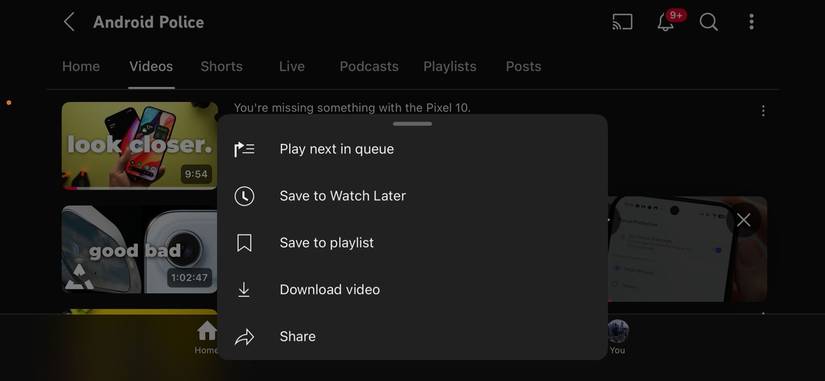The image size is (825, 381).
Task: Click the bookmark Save to playlist icon
Action: click(244, 243)
